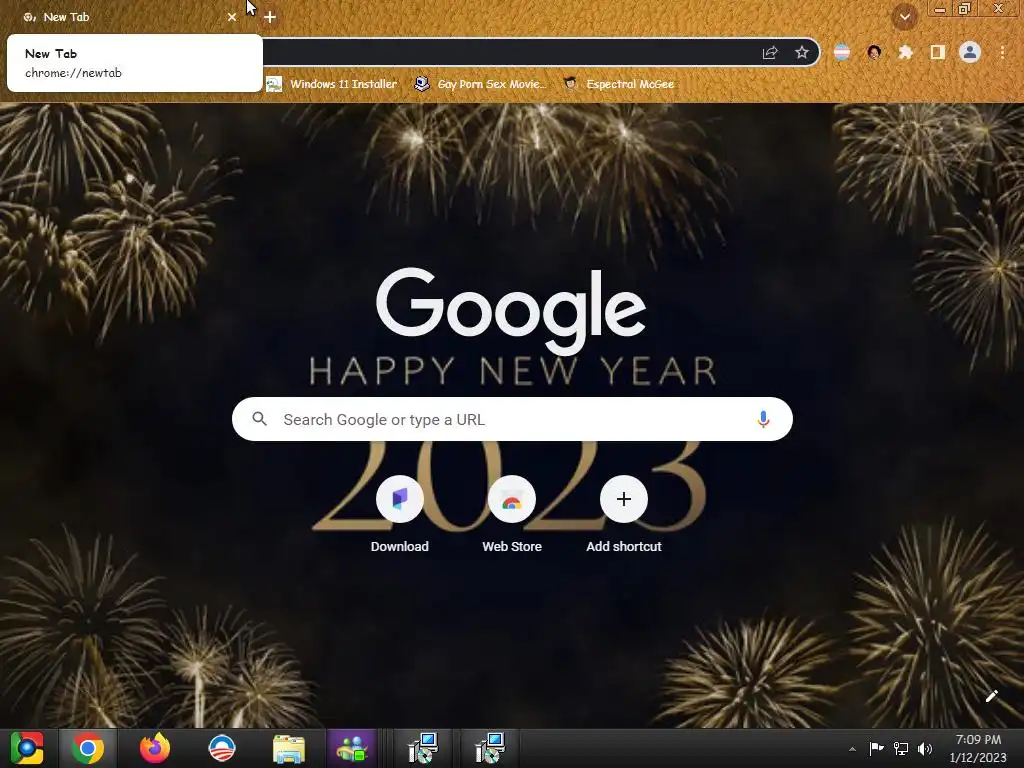Open Action Center flag tray icon

click(876, 748)
